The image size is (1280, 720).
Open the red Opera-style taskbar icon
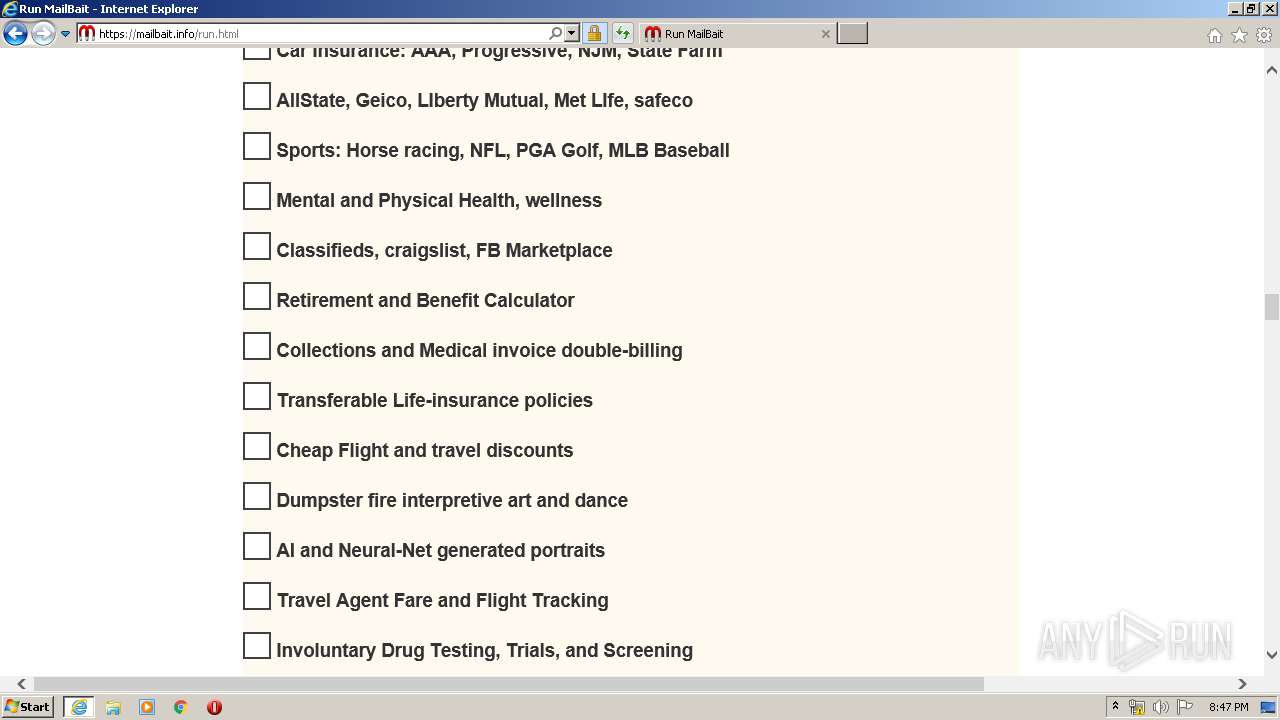coord(214,707)
